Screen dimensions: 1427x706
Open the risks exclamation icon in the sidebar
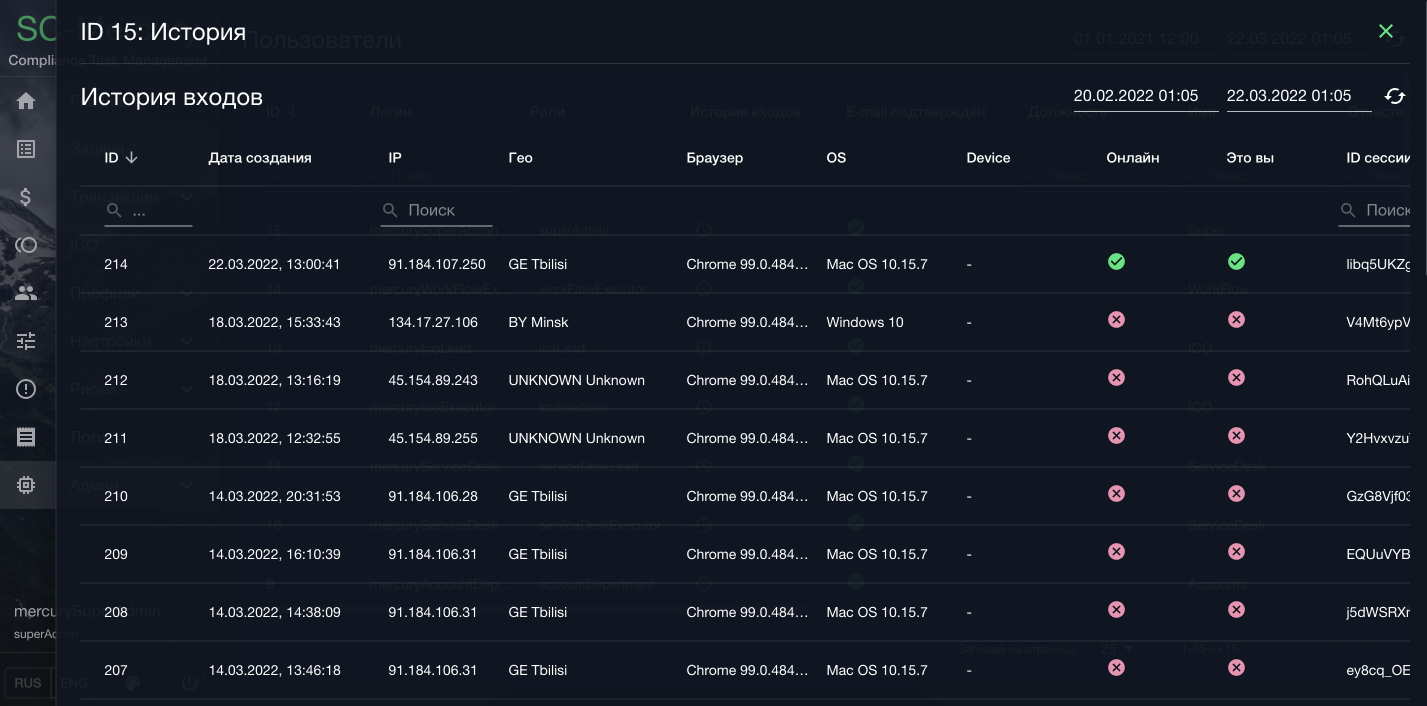click(26, 389)
